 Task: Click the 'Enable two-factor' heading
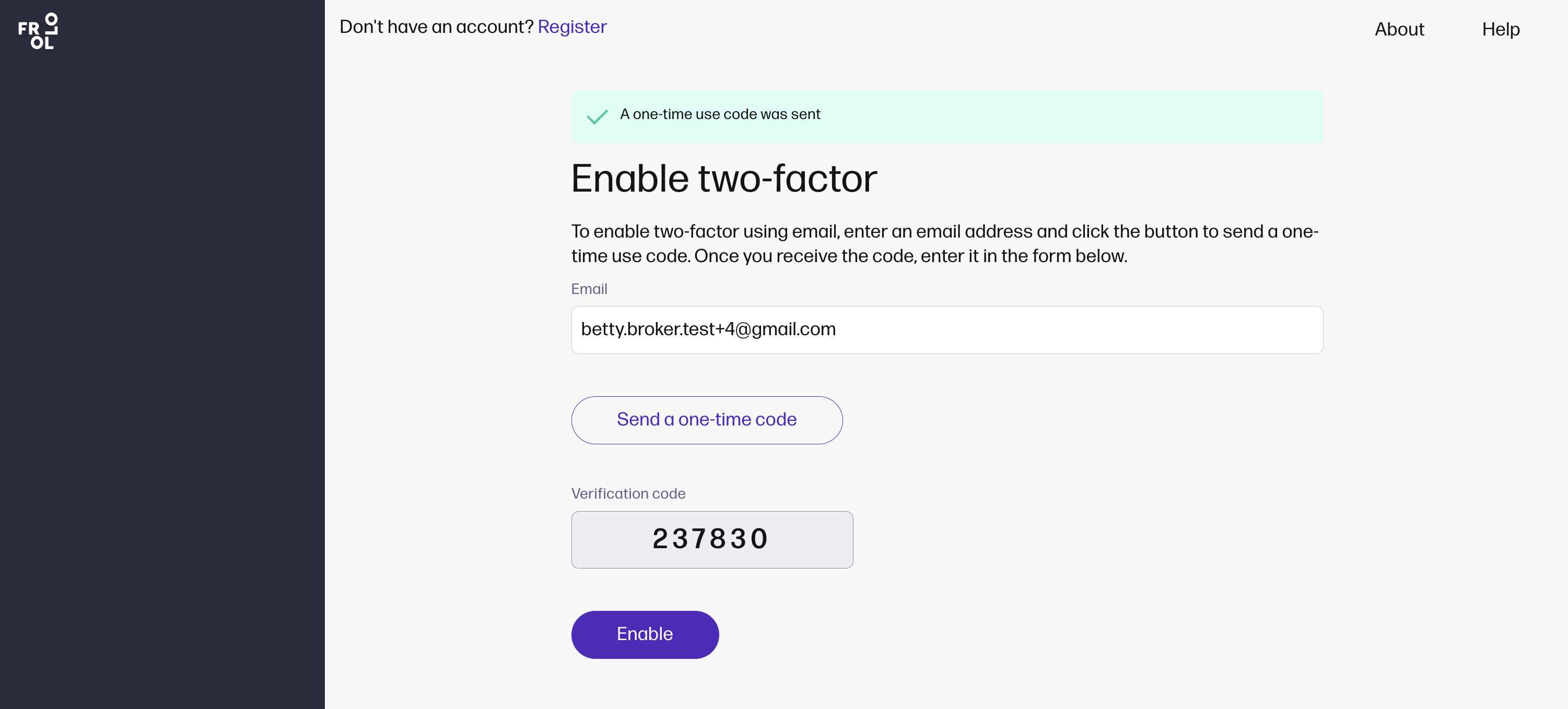coord(724,179)
